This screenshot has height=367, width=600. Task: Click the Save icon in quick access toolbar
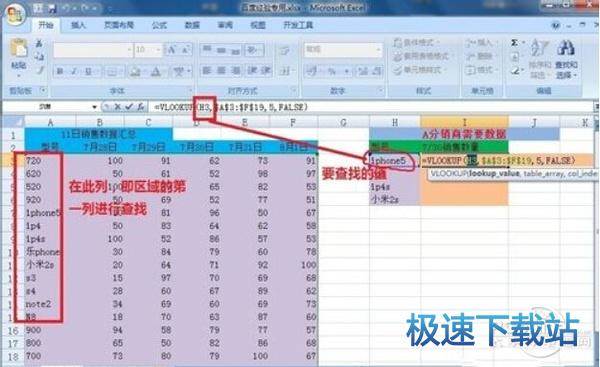[51, 8]
